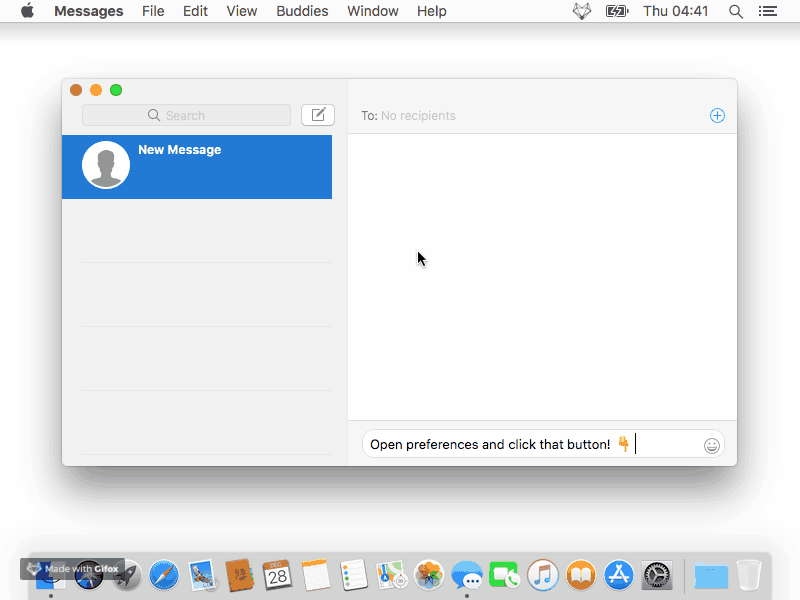Open Contacts from the Dock
This screenshot has width=800, height=600.
[x=240, y=575]
